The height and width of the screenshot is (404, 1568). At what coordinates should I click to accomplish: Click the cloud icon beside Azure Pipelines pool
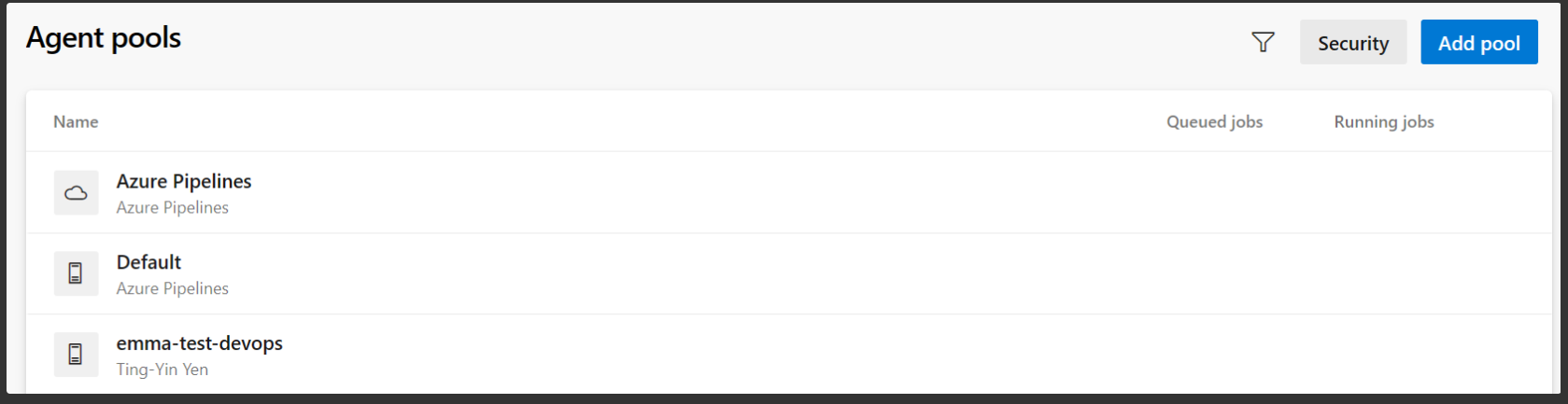76,193
